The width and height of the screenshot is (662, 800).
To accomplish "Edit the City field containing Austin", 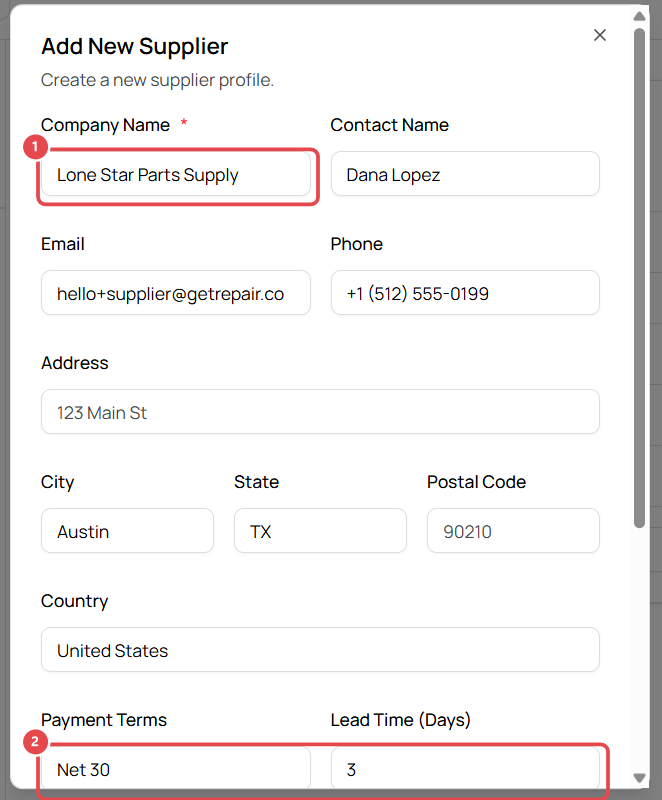I will pos(128,531).
